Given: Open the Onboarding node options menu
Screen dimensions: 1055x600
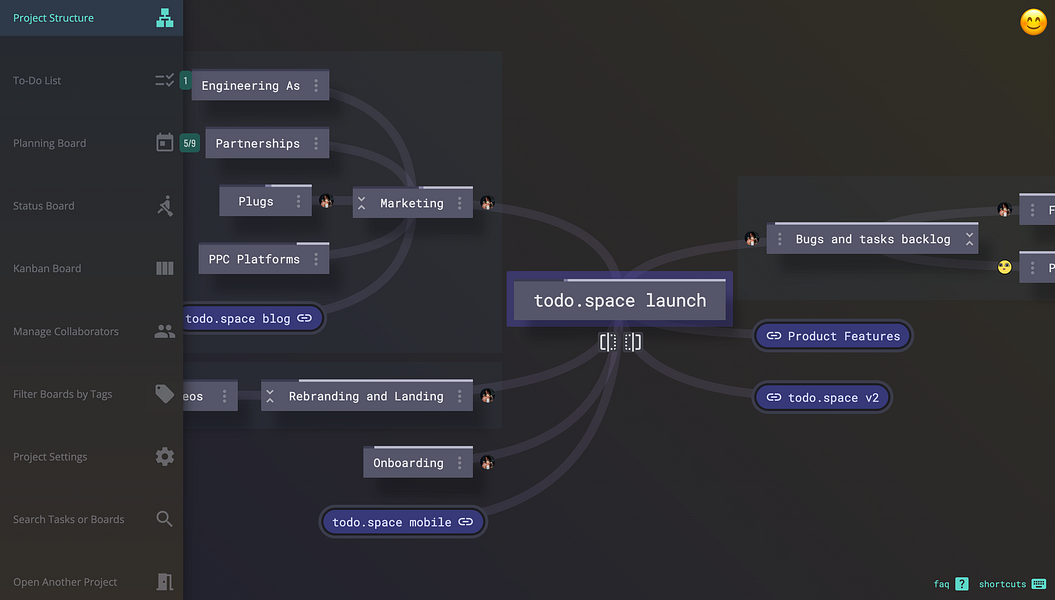Looking at the screenshot, I should click(x=460, y=463).
